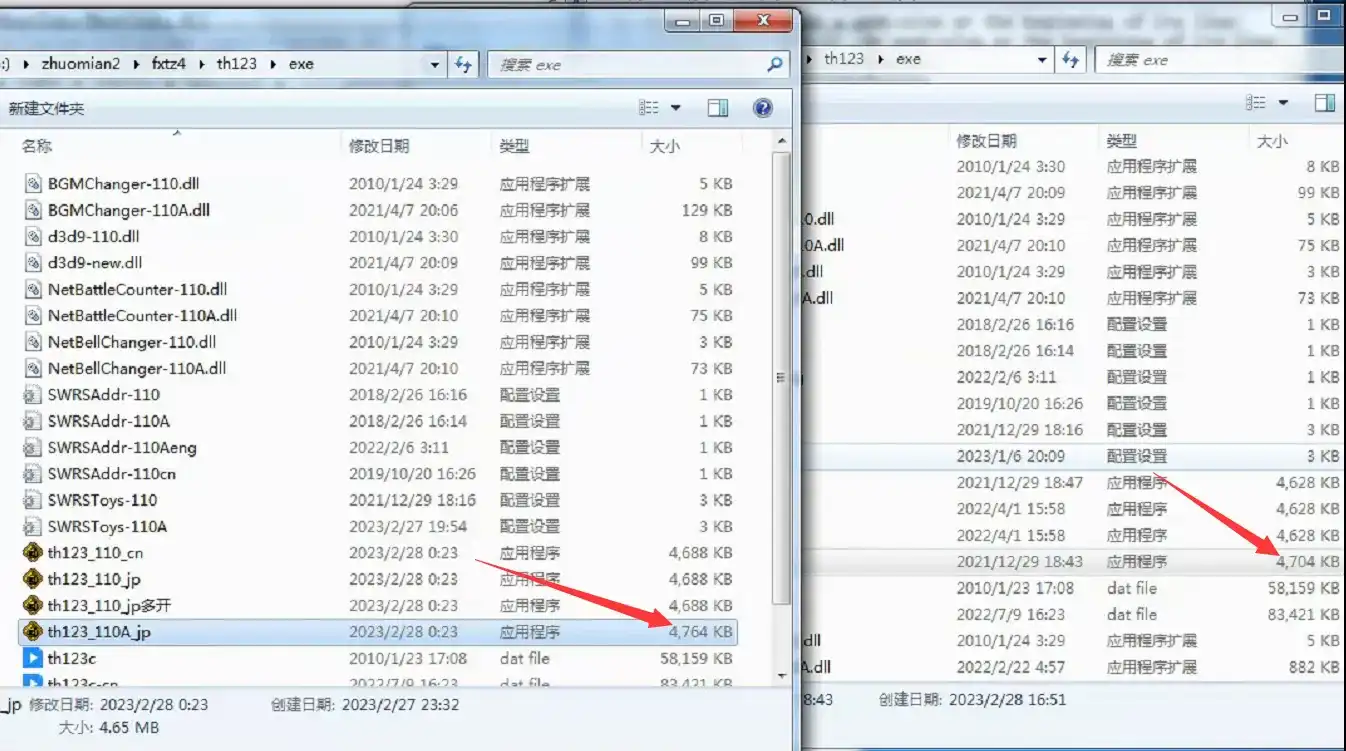Expand arrow after th123 in back window path

[881, 59]
